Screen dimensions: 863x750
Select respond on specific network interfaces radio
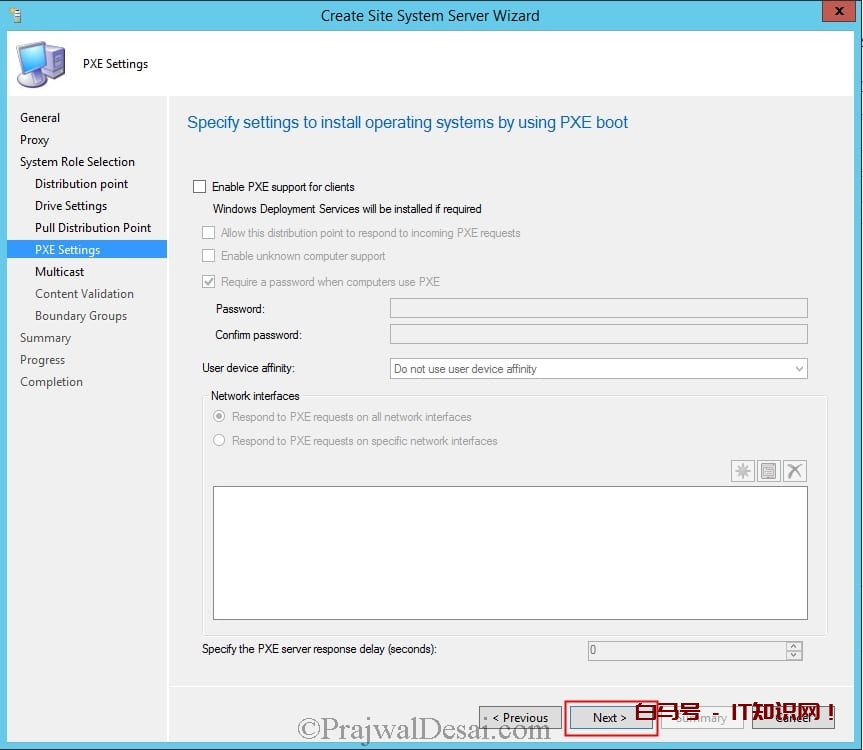tap(219, 441)
